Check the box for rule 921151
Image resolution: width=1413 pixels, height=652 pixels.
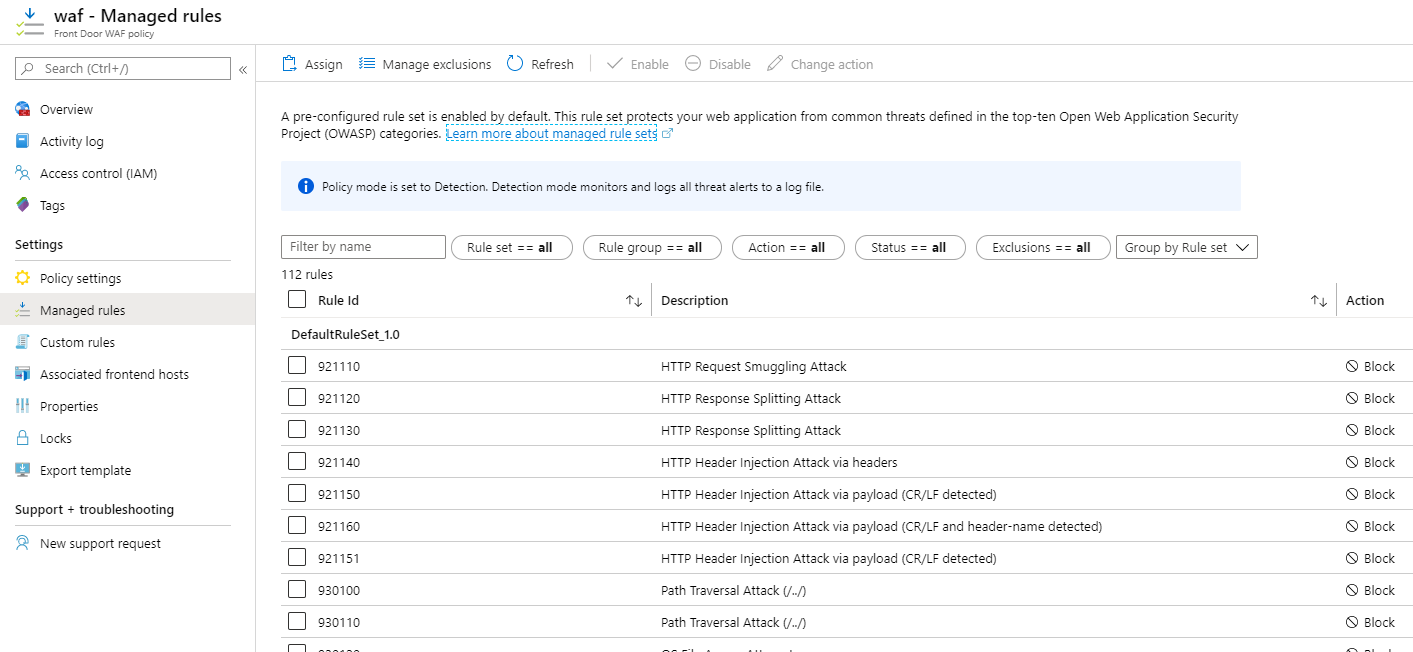pyautogui.click(x=297, y=557)
